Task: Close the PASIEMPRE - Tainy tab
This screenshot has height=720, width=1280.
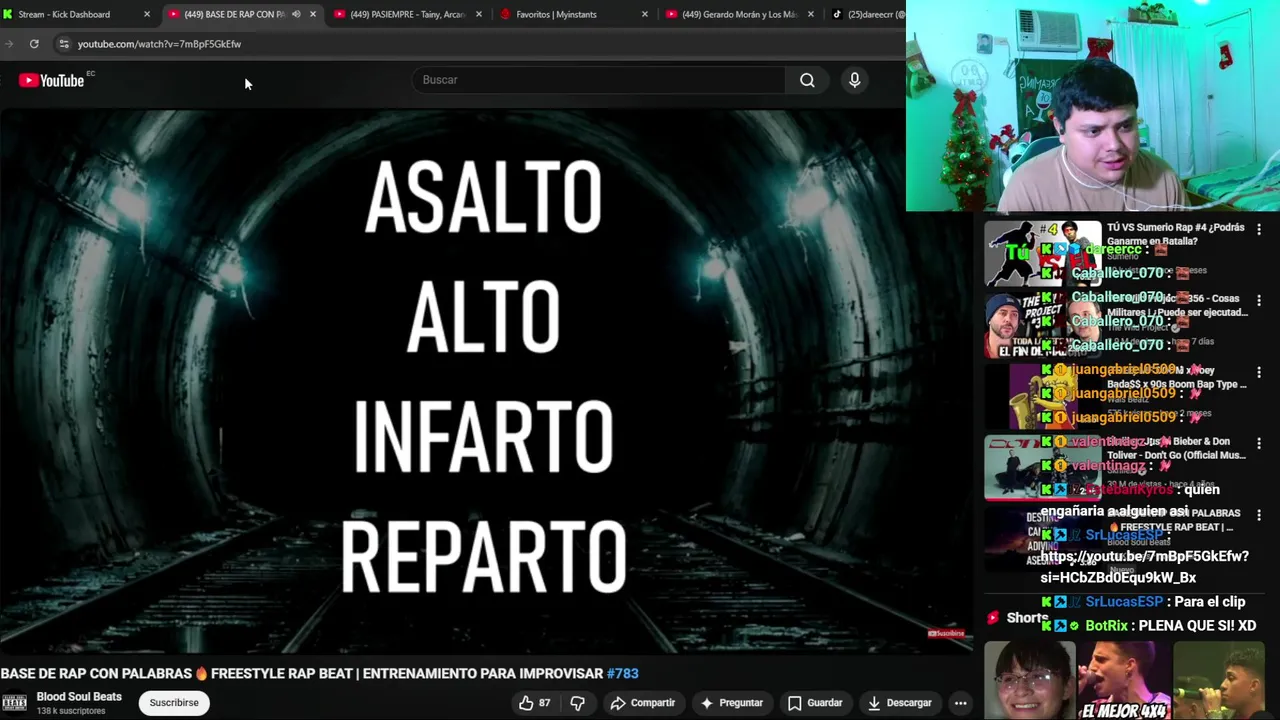Action: [479, 14]
